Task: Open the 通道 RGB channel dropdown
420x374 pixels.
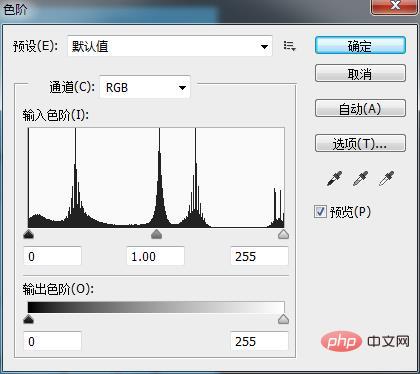Action: (x=145, y=87)
